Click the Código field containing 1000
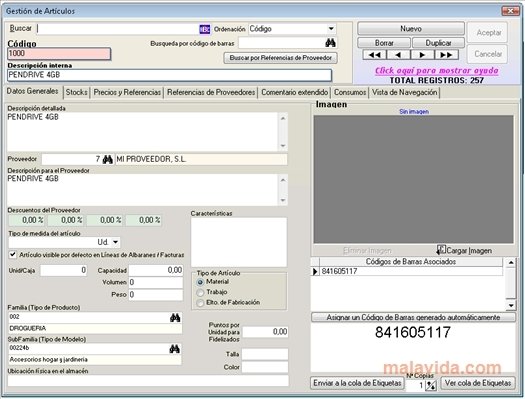Image resolution: width=525 pixels, height=399 pixels. click(59, 54)
